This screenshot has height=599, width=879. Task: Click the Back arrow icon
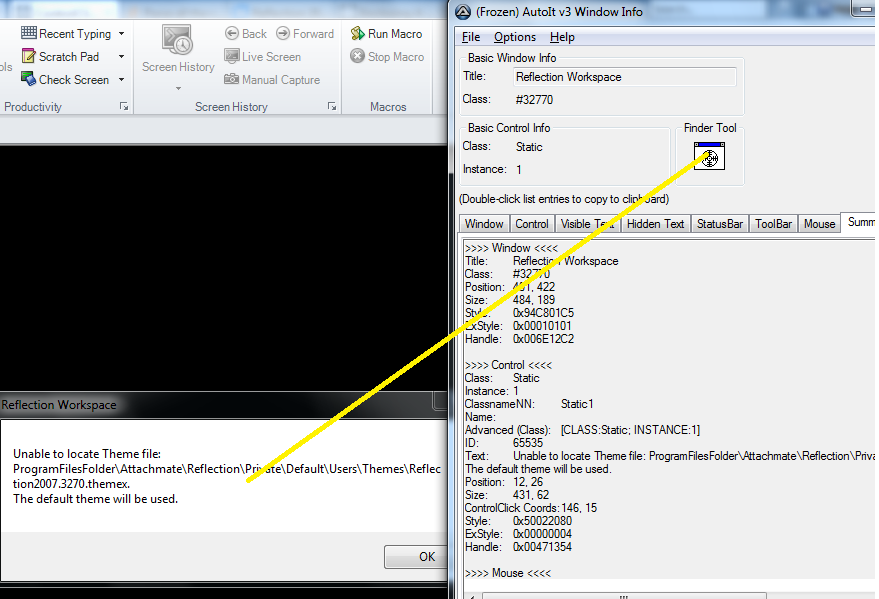[x=232, y=34]
